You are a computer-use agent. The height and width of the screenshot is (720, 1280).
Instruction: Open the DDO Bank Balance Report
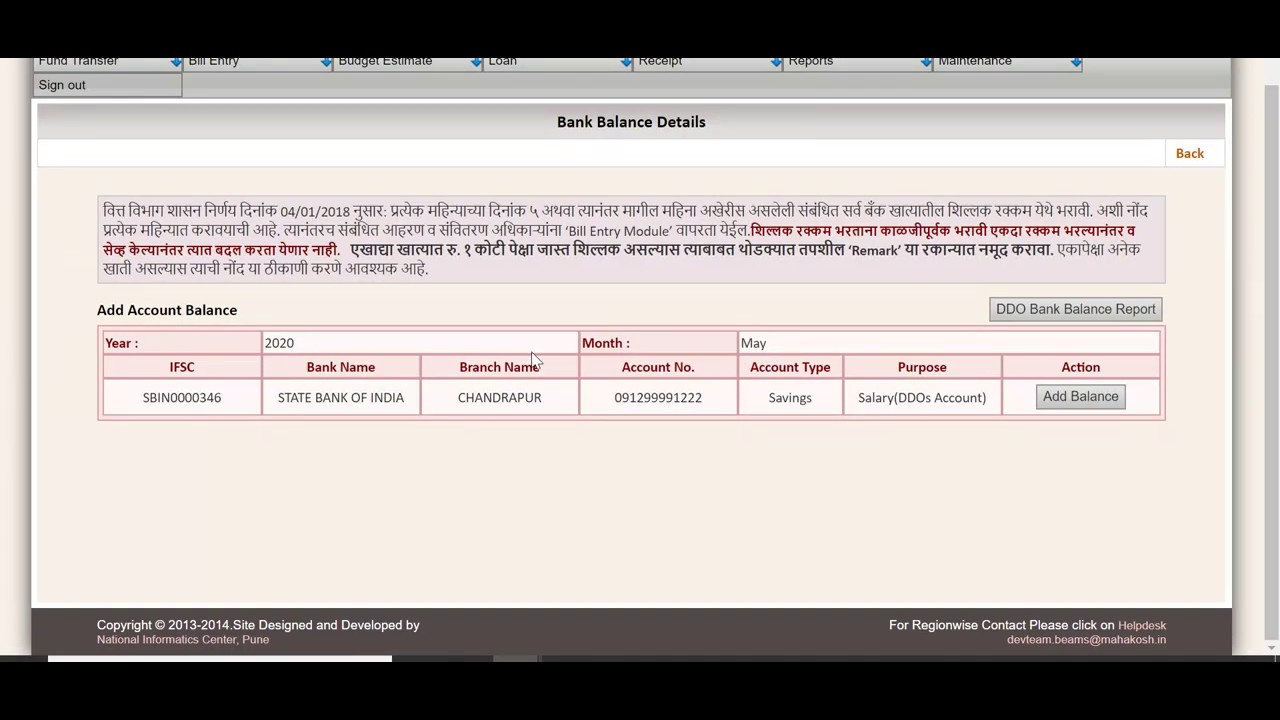(1075, 309)
